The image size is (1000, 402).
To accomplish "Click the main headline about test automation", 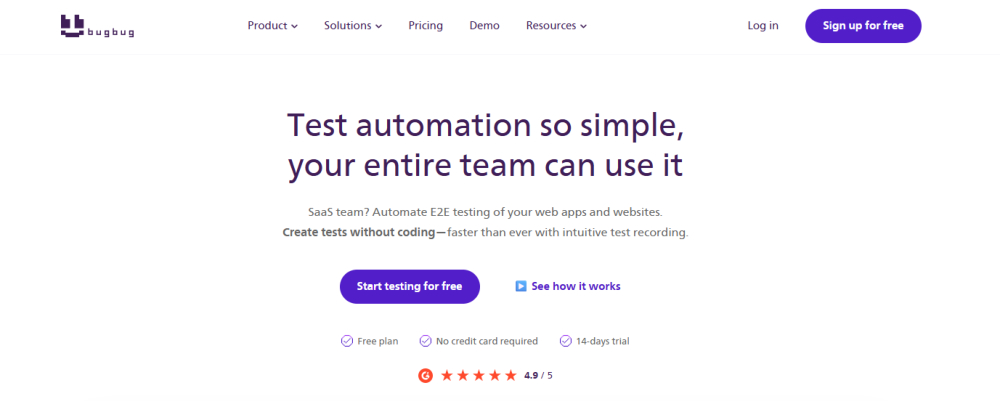I will (x=486, y=146).
